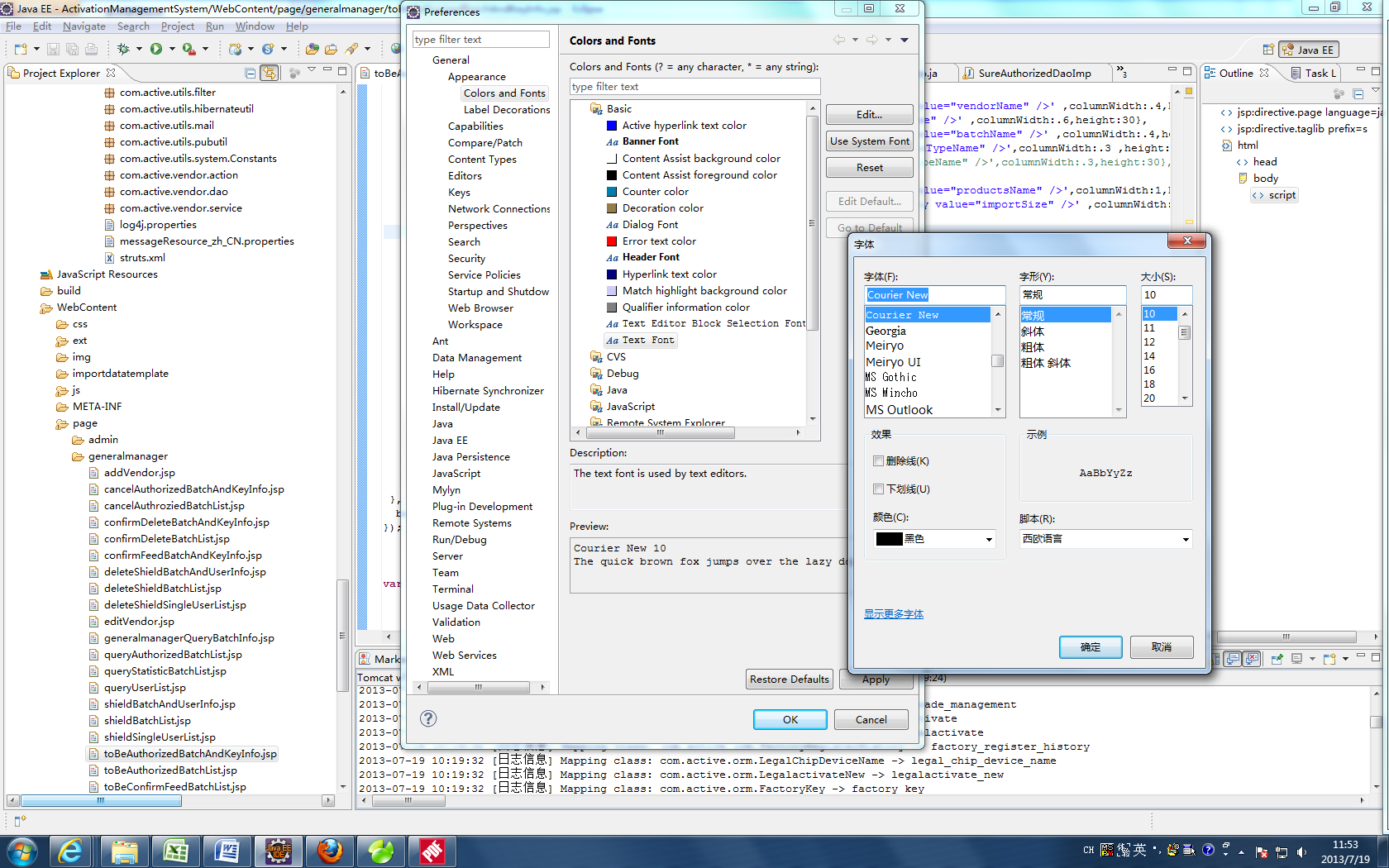Click the Pin Console icon
1389x868 pixels.
[x=1277, y=659]
